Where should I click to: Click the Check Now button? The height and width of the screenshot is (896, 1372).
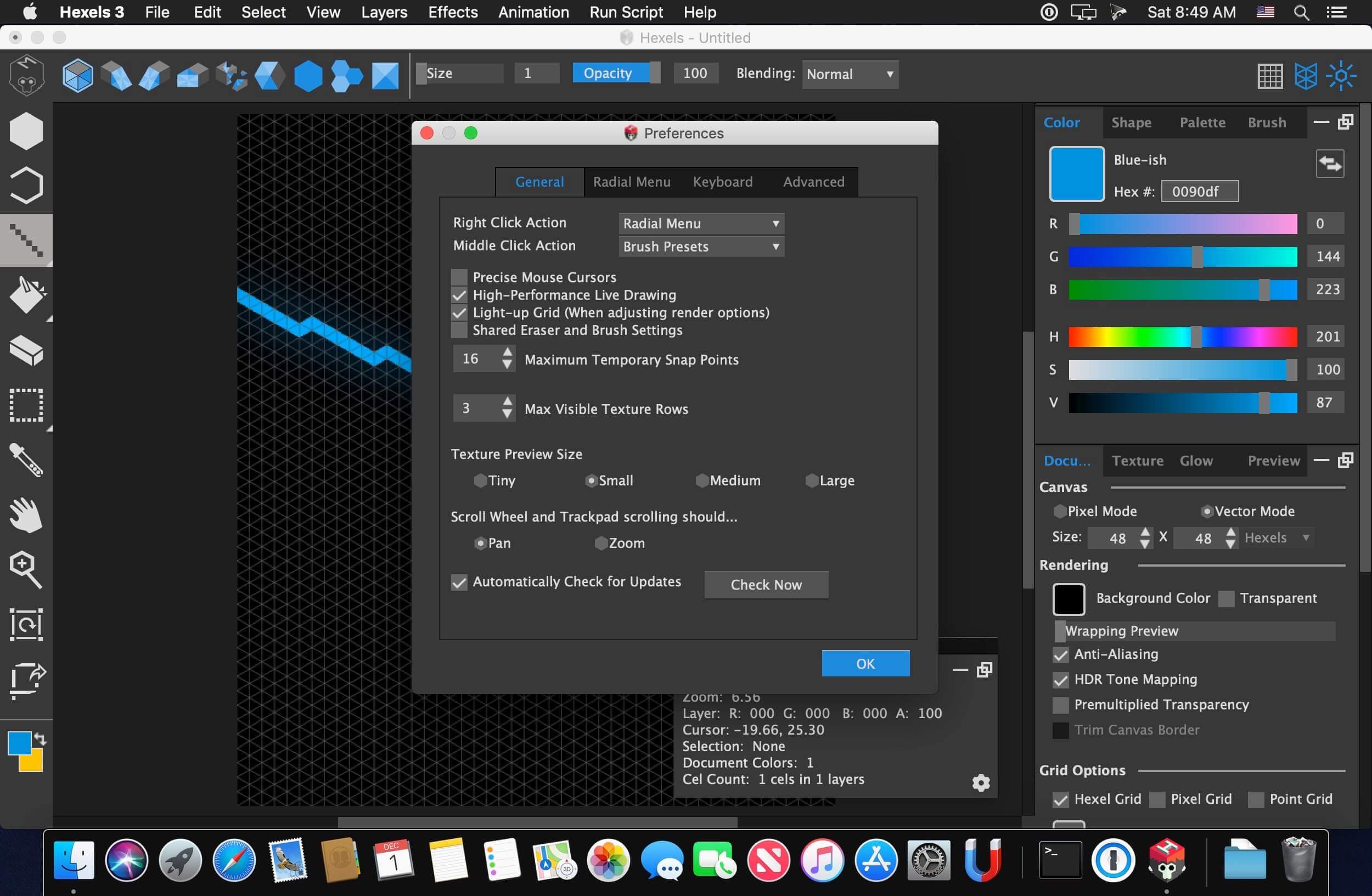pos(766,585)
